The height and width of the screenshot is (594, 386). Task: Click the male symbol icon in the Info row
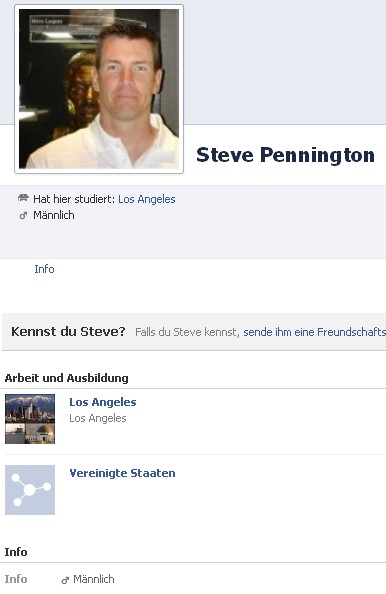[65, 580]
